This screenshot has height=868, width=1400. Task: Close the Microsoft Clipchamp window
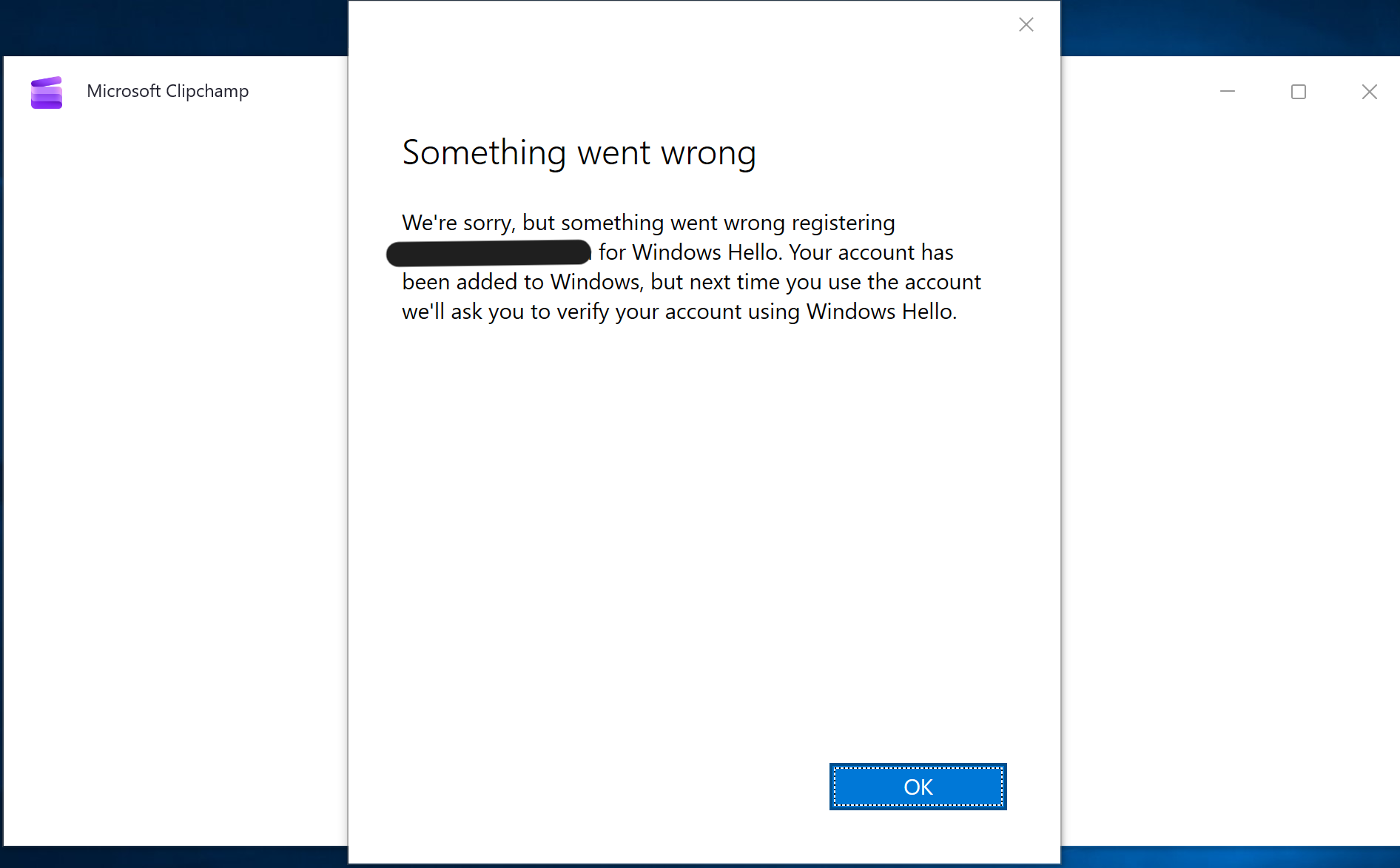pos(1370,91)
